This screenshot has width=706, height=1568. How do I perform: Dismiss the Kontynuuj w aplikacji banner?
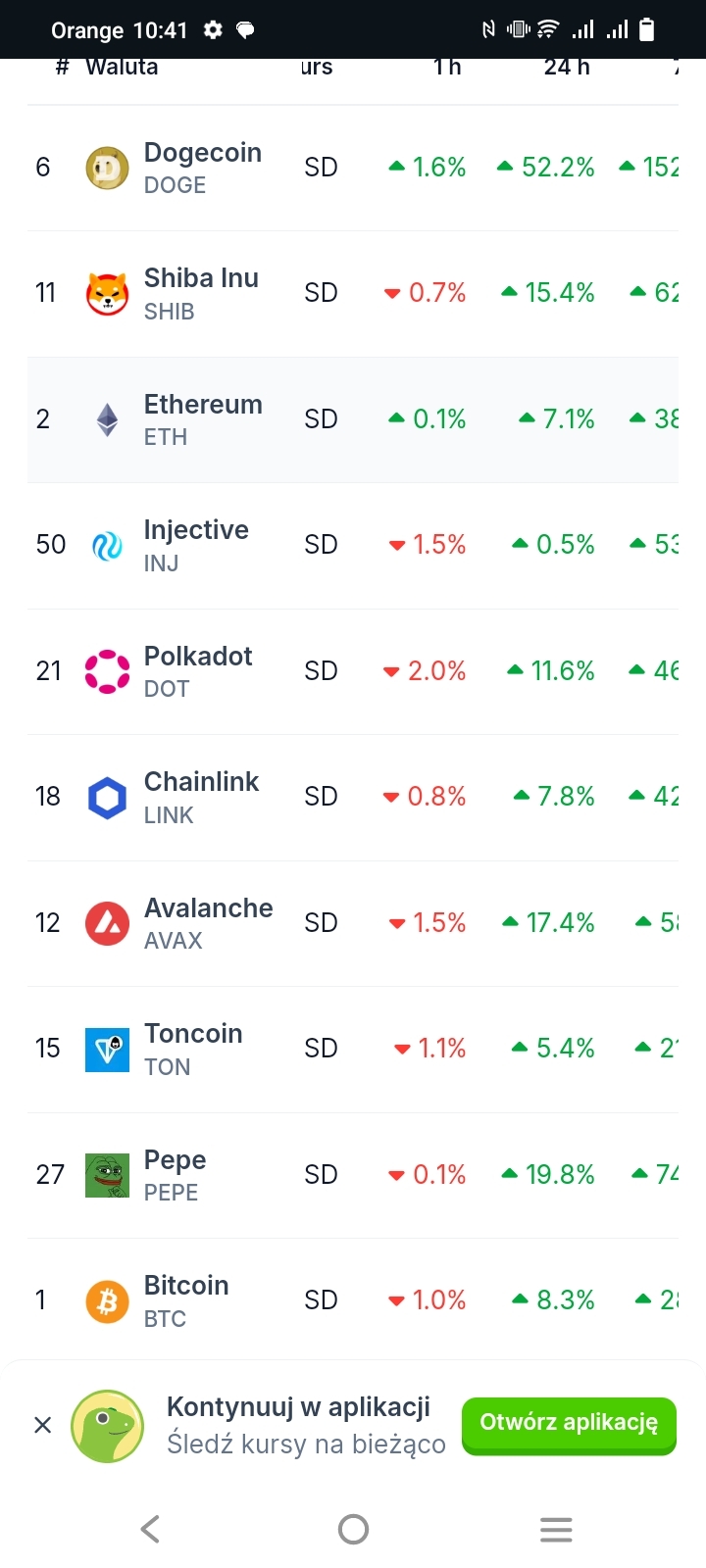point(43,1425)
